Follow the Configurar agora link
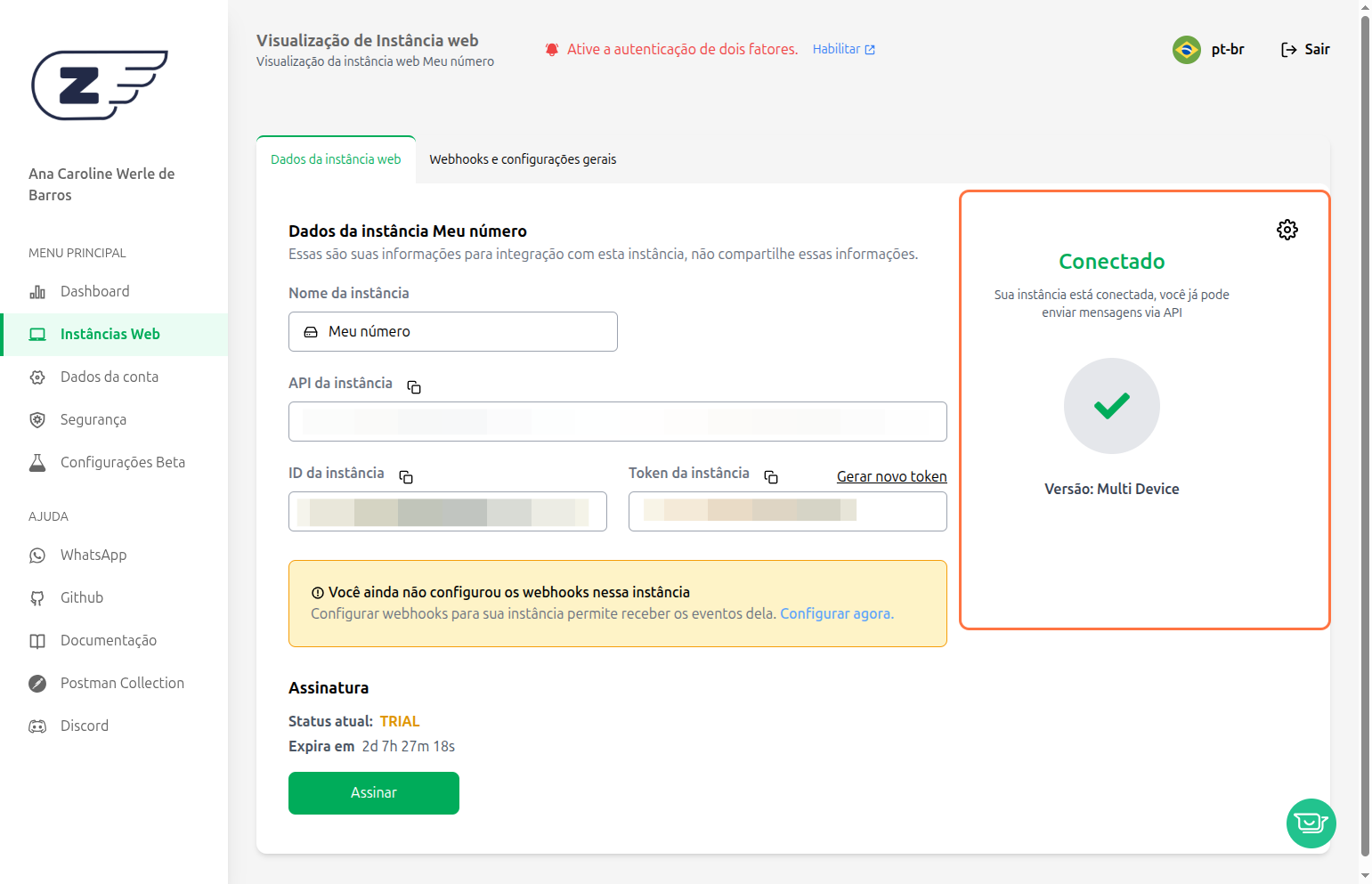Viewport: 1372px width, 884px height. [836, 614]
